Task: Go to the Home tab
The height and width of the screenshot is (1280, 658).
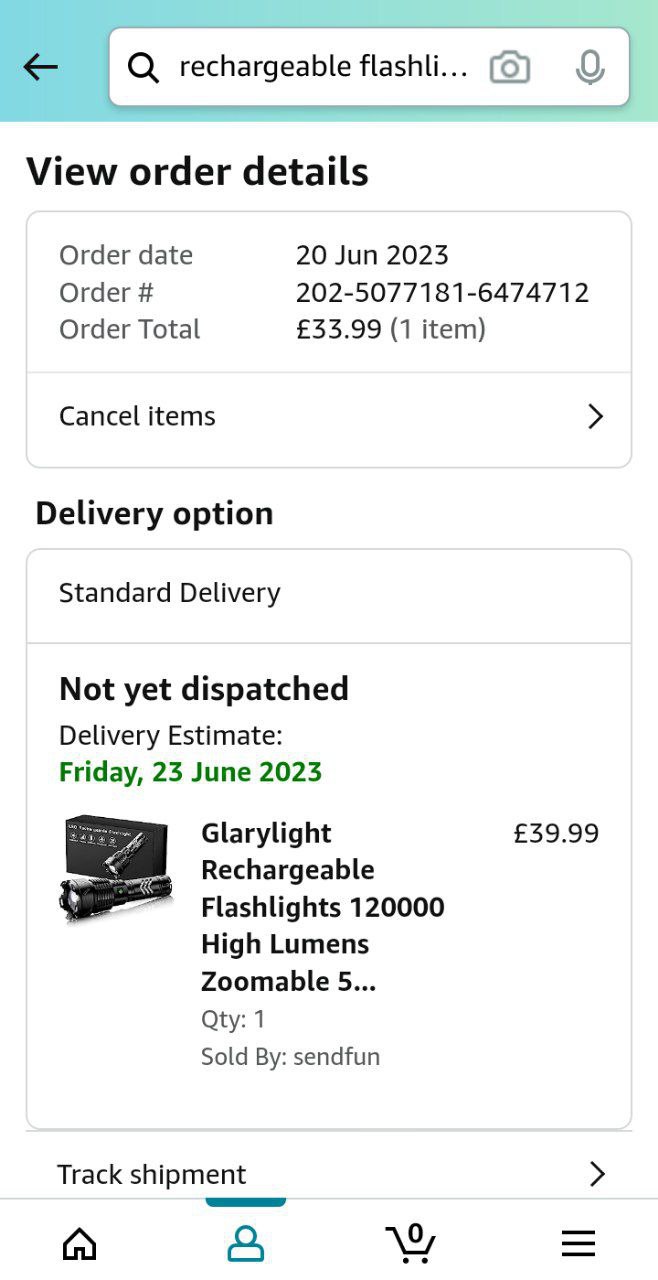Action: (x=80, y=1243)
